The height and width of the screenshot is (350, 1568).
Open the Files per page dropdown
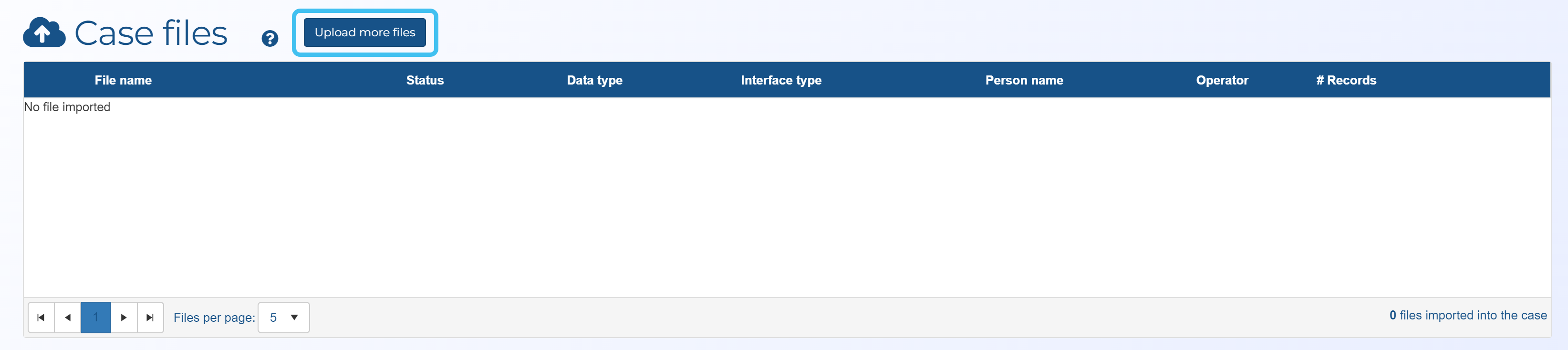pyautogui.click(x=284, y=317)
